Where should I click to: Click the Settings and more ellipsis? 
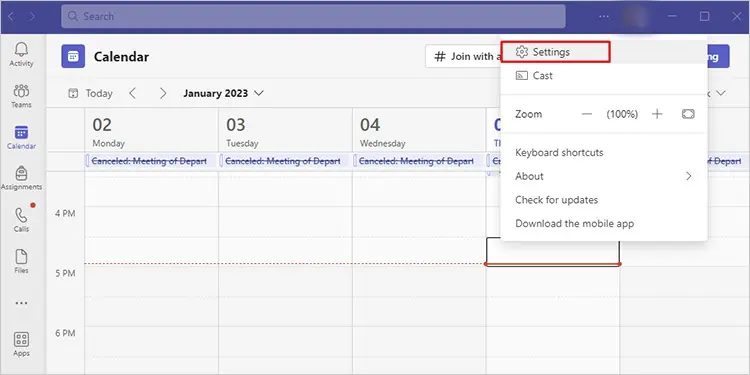604,16
